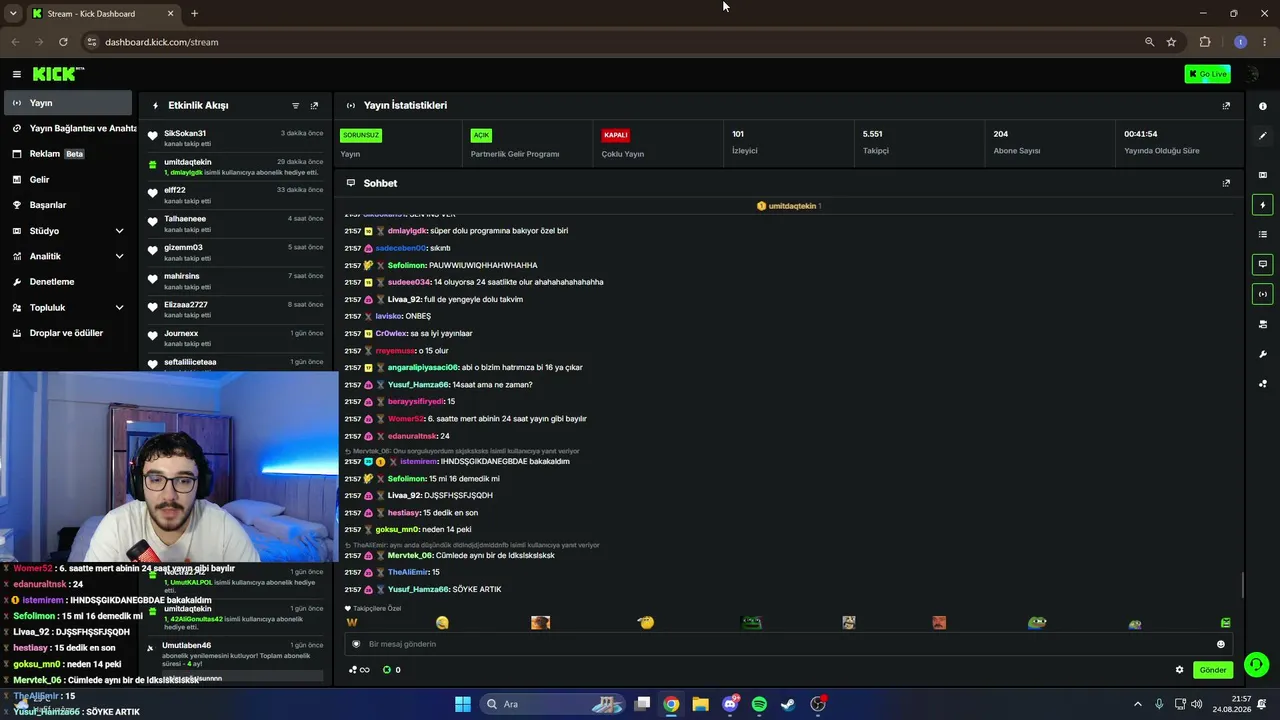Expand the Stüdyo sidebar section
1280x720 pixels.
coord(119,231)
